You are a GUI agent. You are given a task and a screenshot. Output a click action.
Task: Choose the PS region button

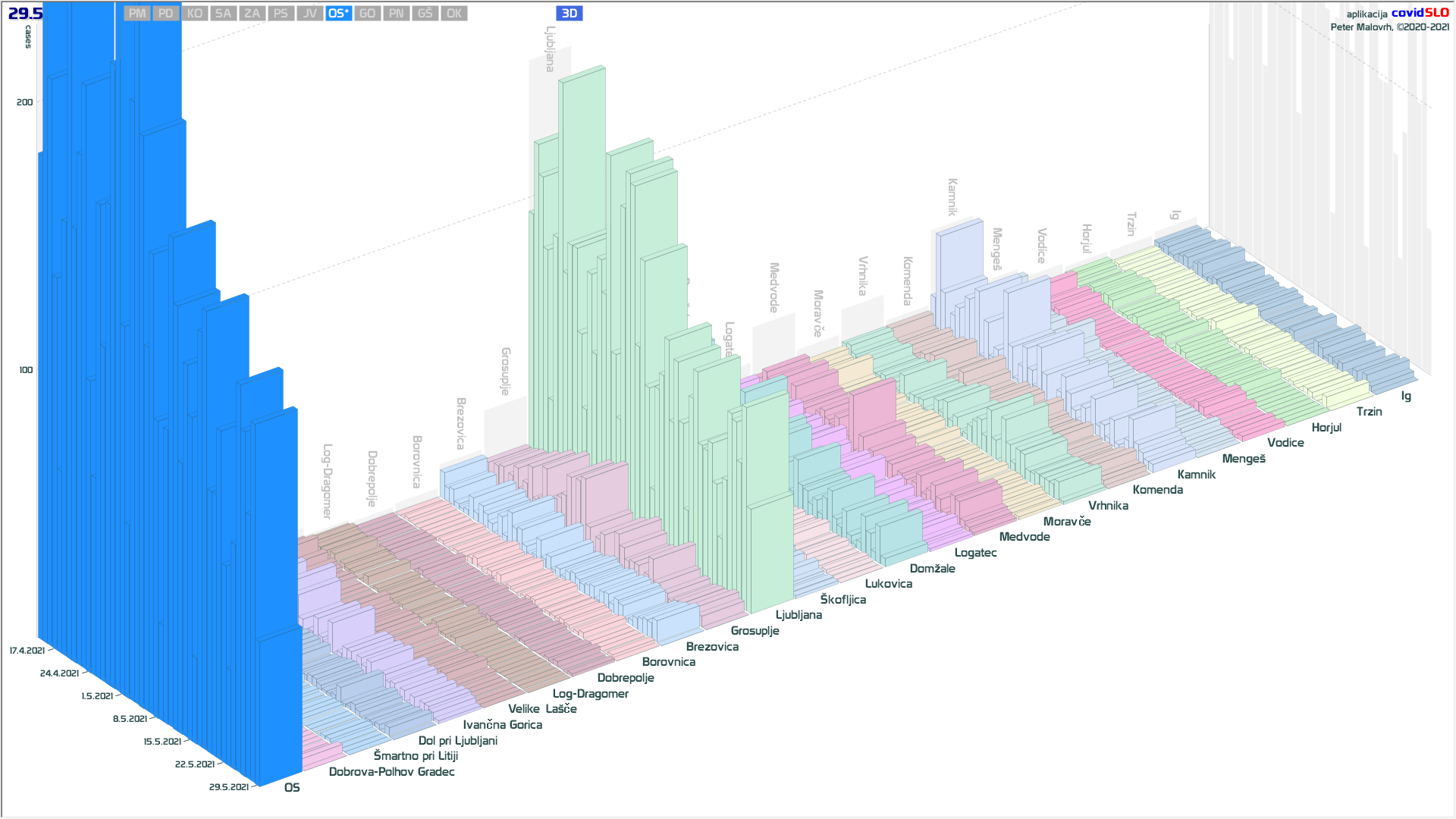[x=281, y=14]
